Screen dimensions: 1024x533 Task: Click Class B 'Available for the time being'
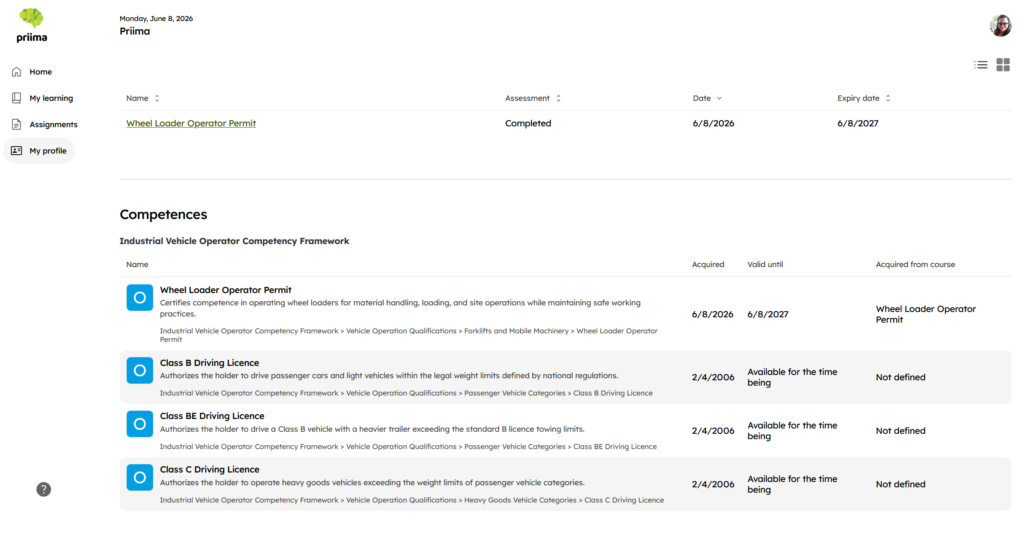point(792,378)
